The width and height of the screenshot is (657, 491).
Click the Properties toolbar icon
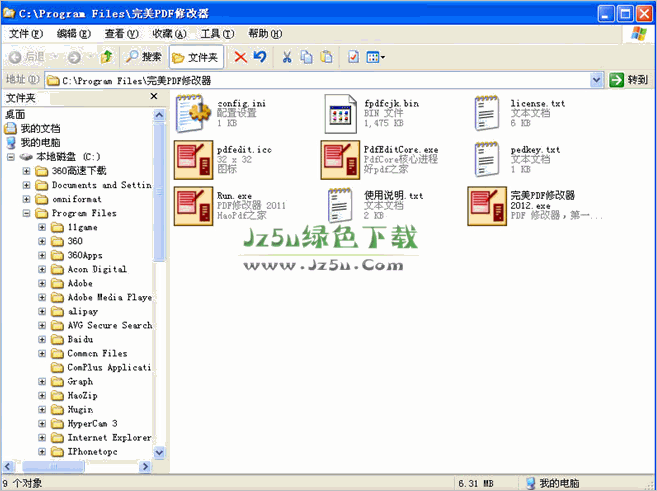click(x=353, y=57)
